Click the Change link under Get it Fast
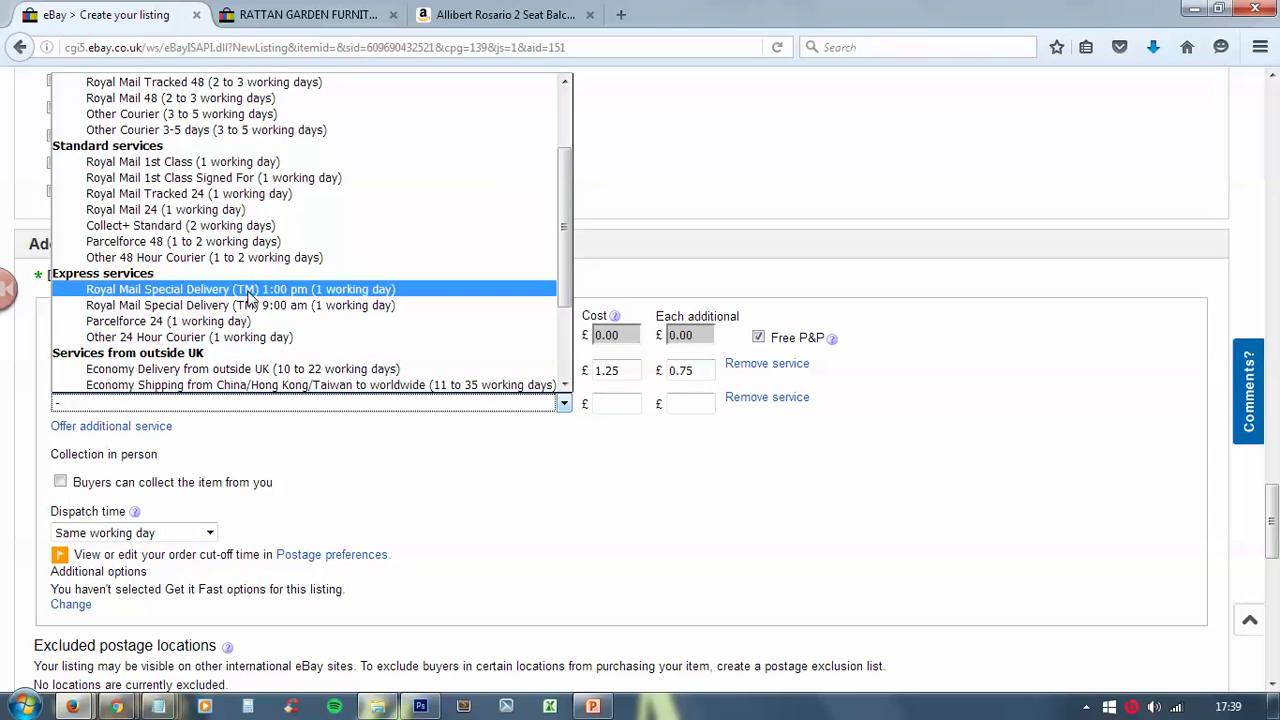The image size is (1280, 720). click(71, 604)
